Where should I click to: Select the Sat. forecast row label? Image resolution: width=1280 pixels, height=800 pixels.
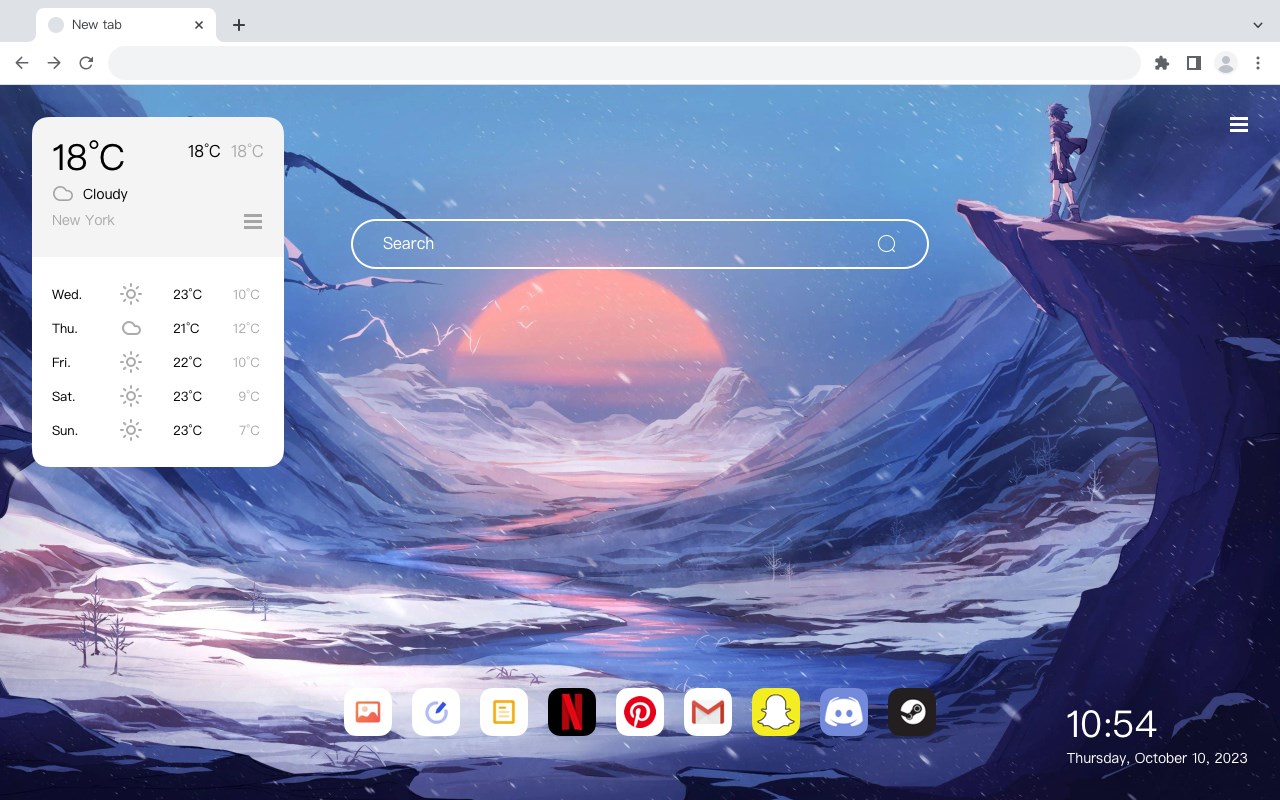64,396
